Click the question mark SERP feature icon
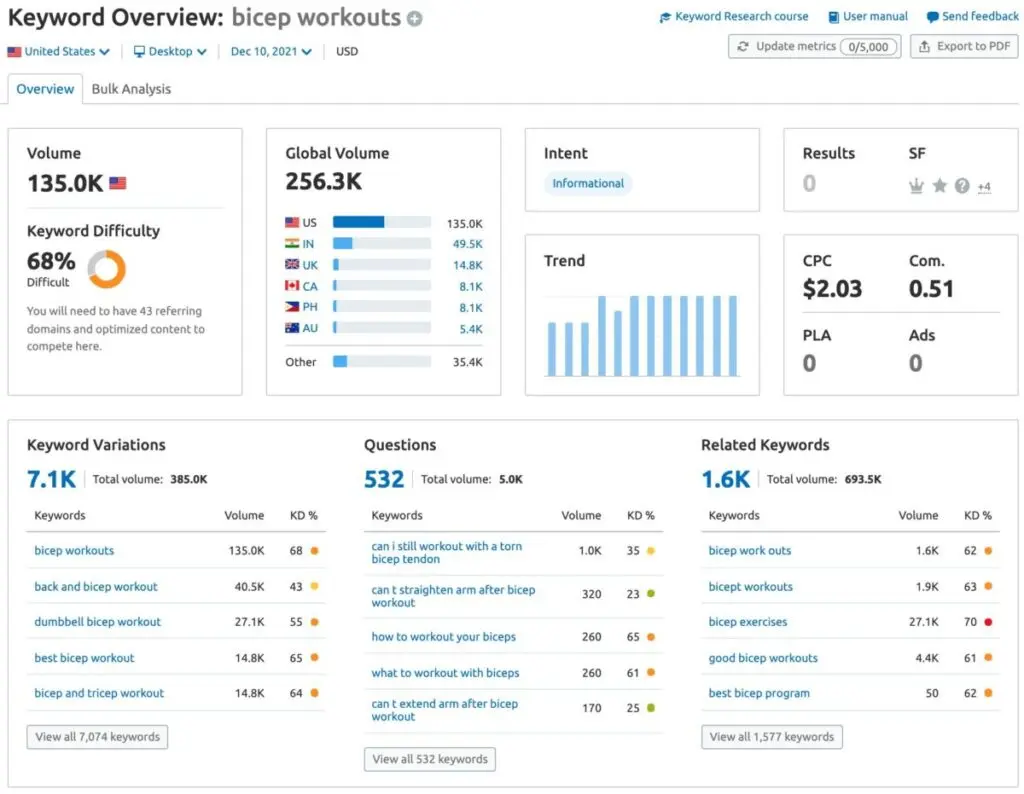 pos(962,186)
